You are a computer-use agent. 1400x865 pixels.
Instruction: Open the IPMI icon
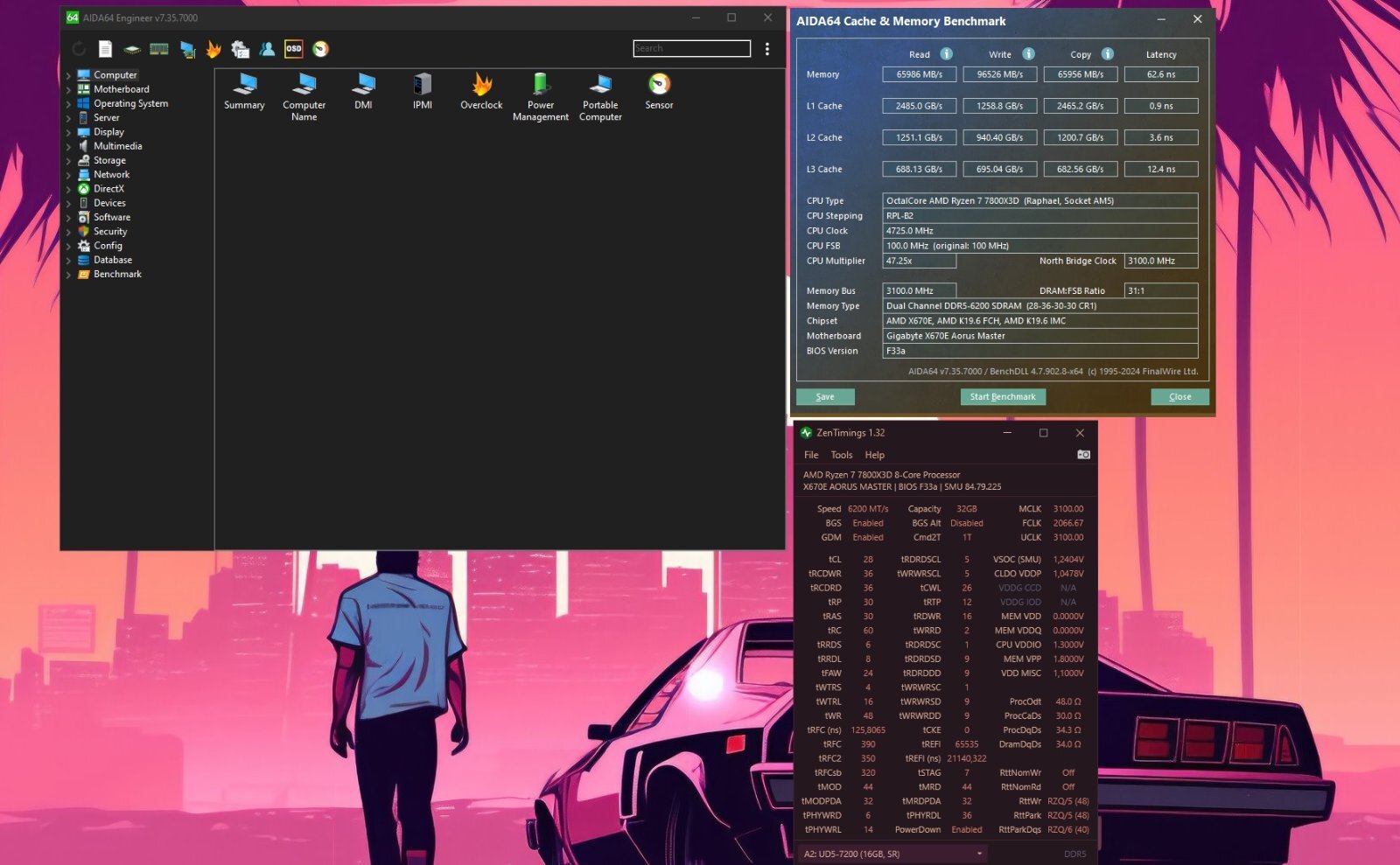pyautogui.click(x=423, y=91)
